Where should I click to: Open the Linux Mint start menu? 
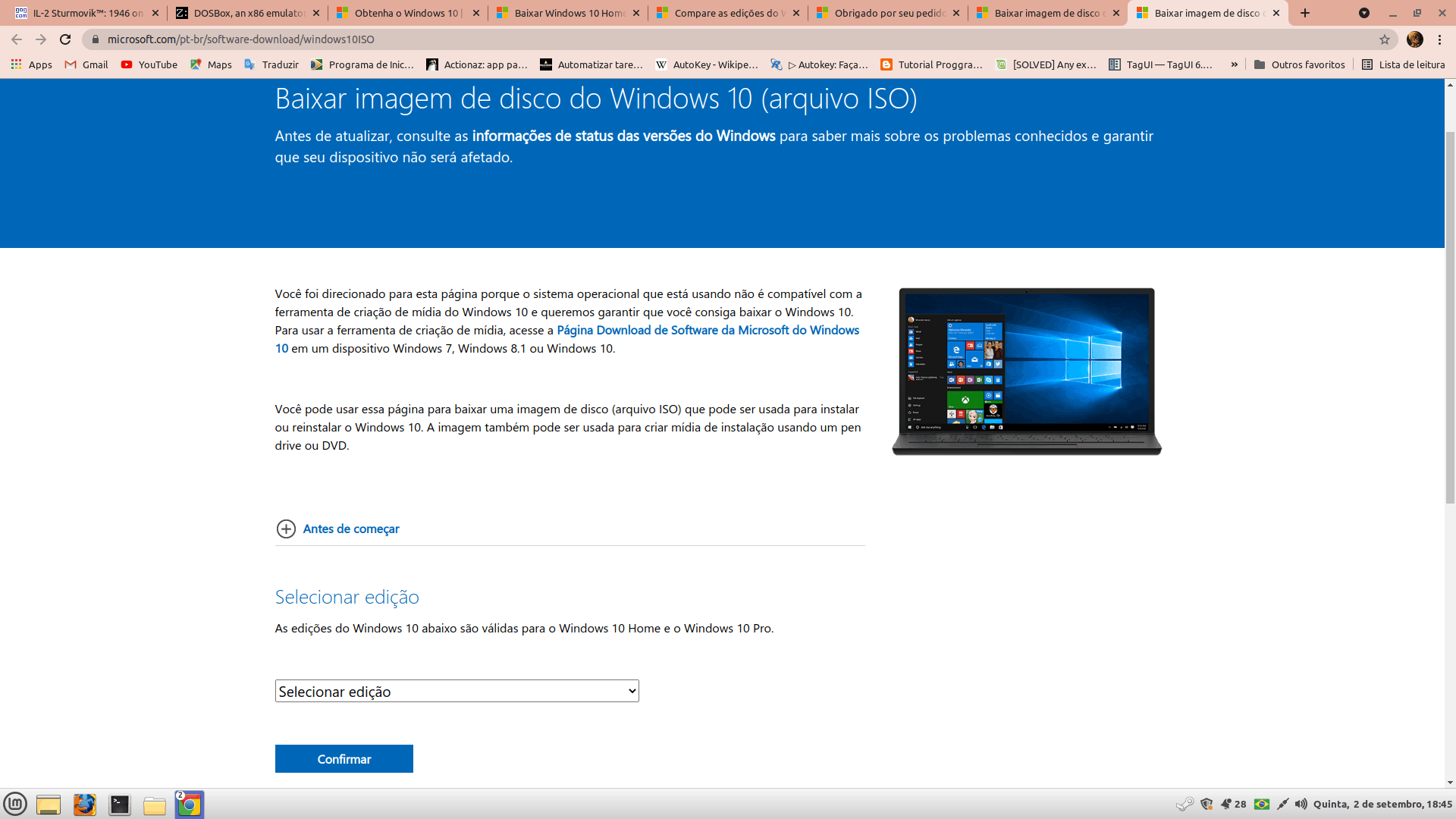click(15, 804)
